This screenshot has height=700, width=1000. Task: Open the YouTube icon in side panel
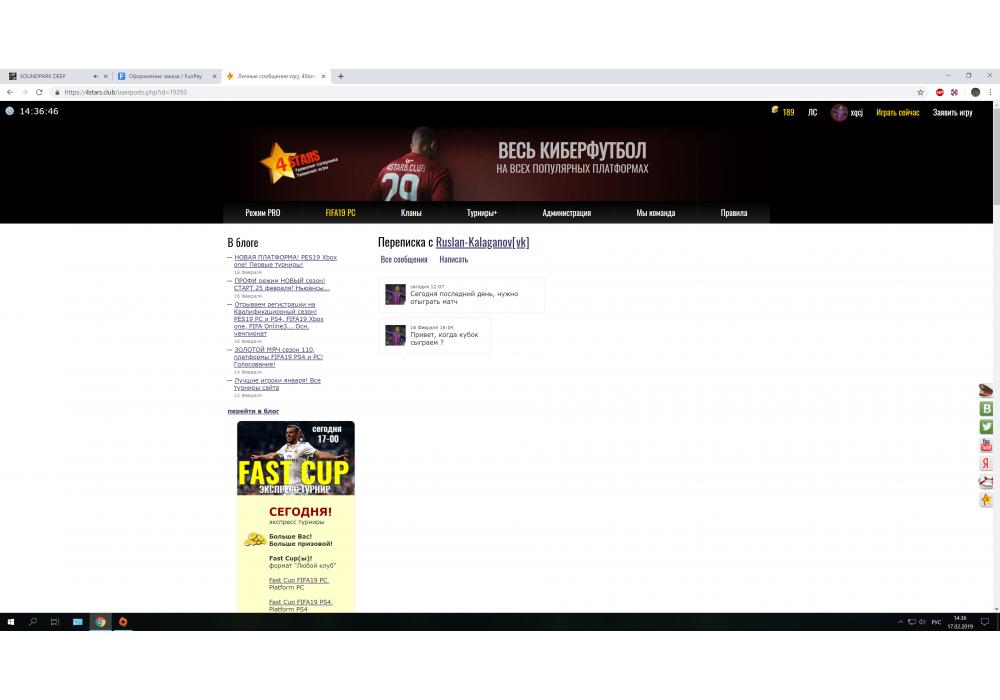click(x=987, y=445)
